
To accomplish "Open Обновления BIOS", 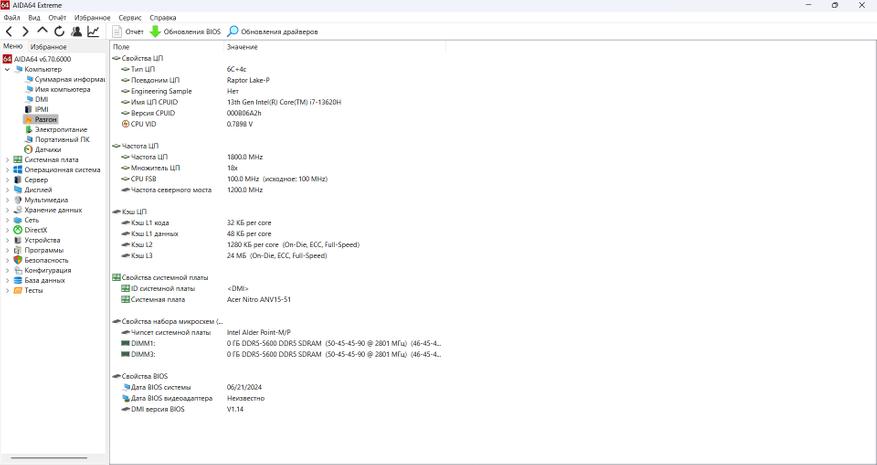I will click(185, 32).
